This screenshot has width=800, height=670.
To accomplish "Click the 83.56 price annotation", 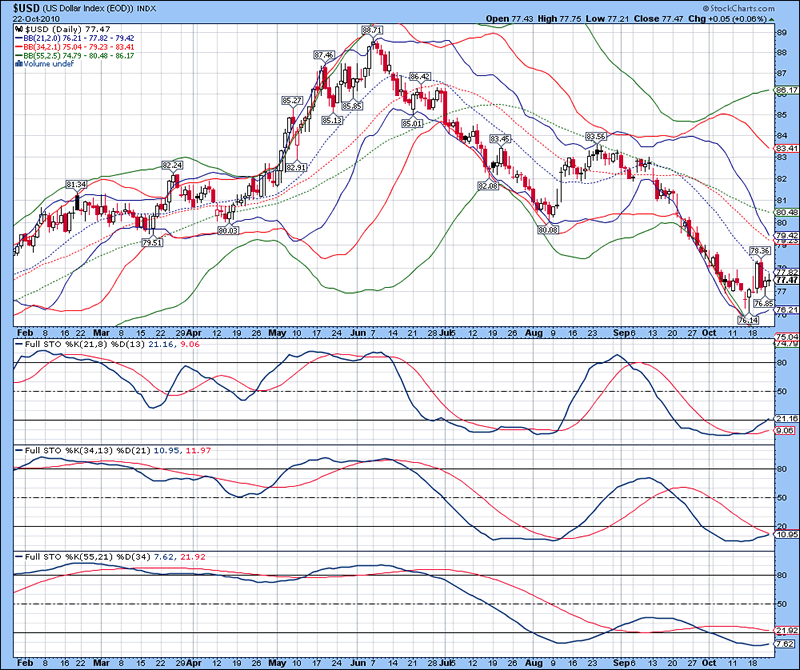I will click(596, 136).
